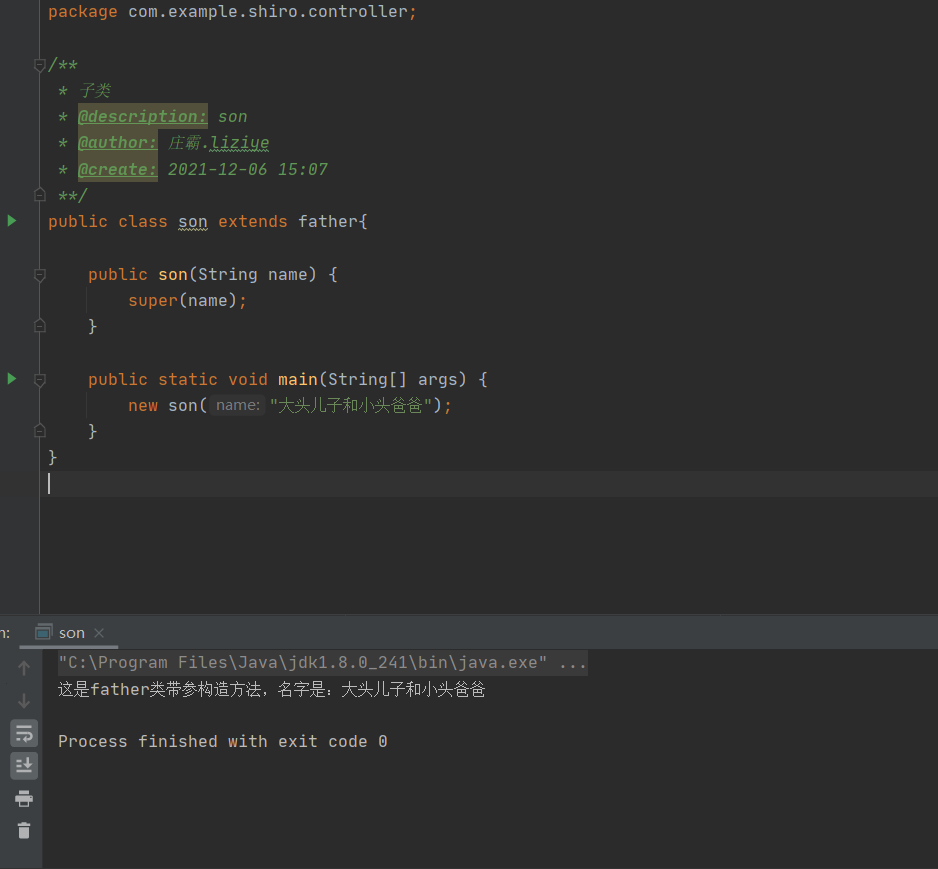This screenshot has height=869, width=938.
Task: Collapse the son constructor via gutter arrow
Action: pos(38,273)
